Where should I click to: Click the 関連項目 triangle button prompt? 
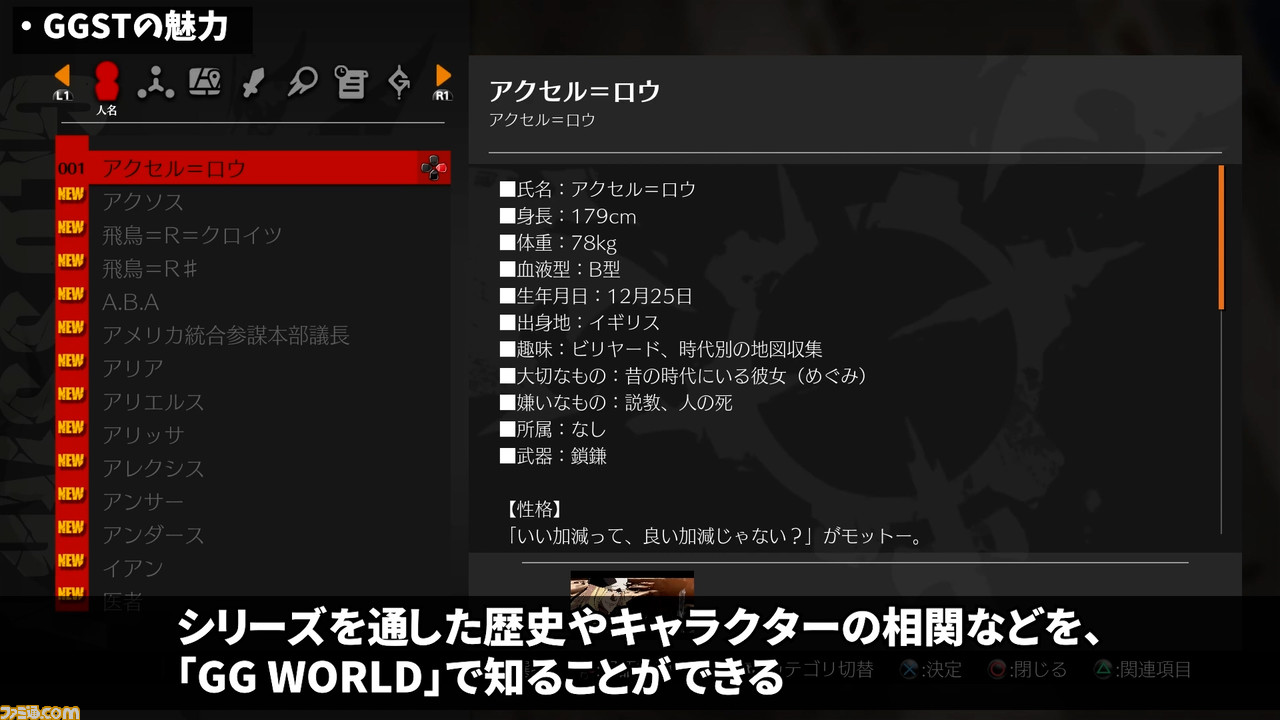click(1143, 669)
